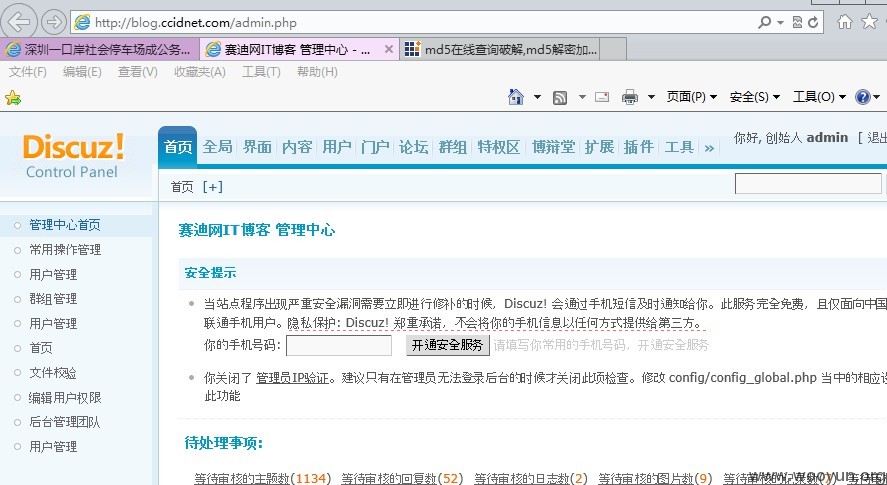Click the add-to-favorites-bar star icon
Image resolution: width=887 pixels, height=485 pixels.
tap(12, 98)
